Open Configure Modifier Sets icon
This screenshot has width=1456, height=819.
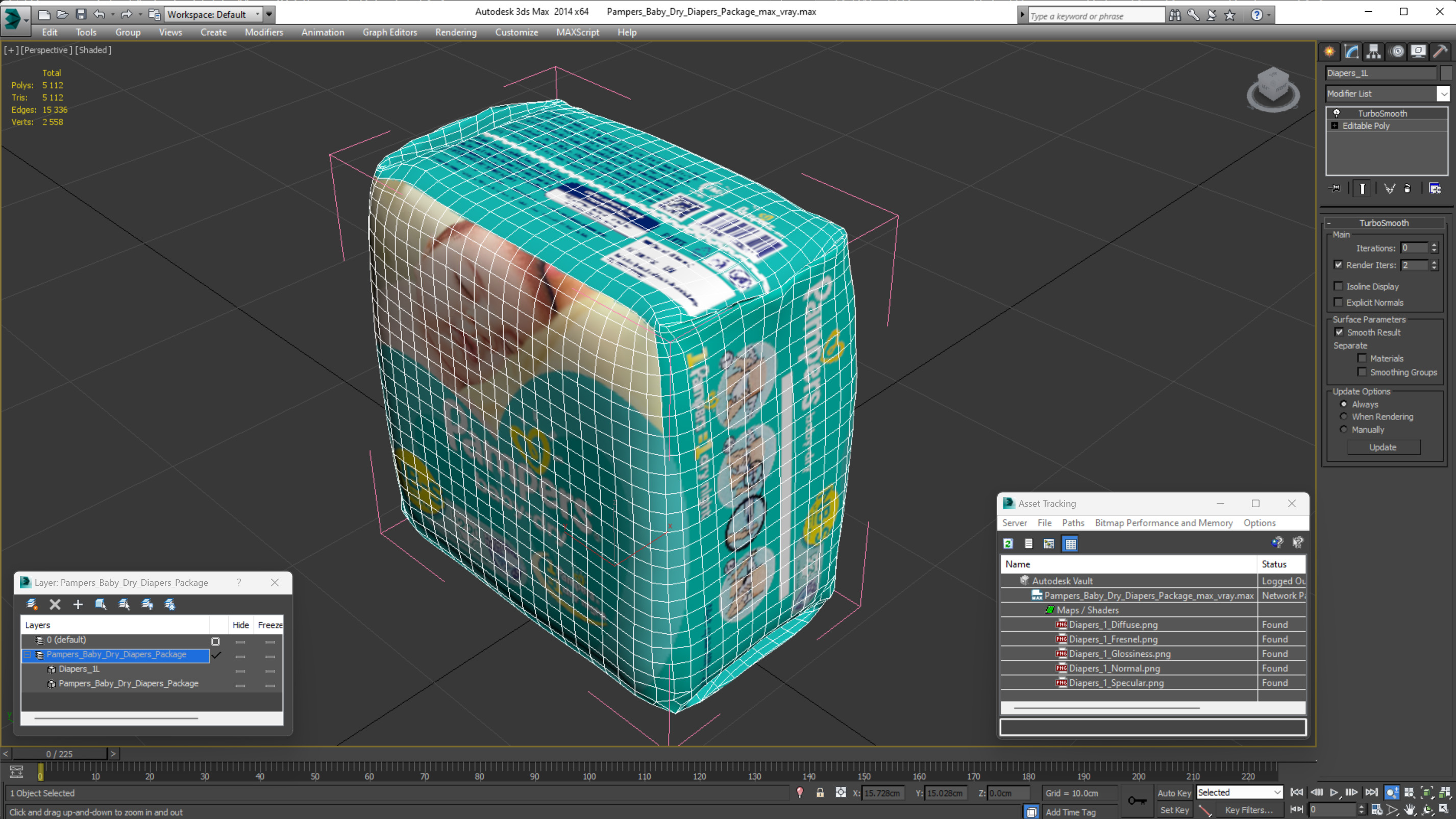click(1435, 188)
